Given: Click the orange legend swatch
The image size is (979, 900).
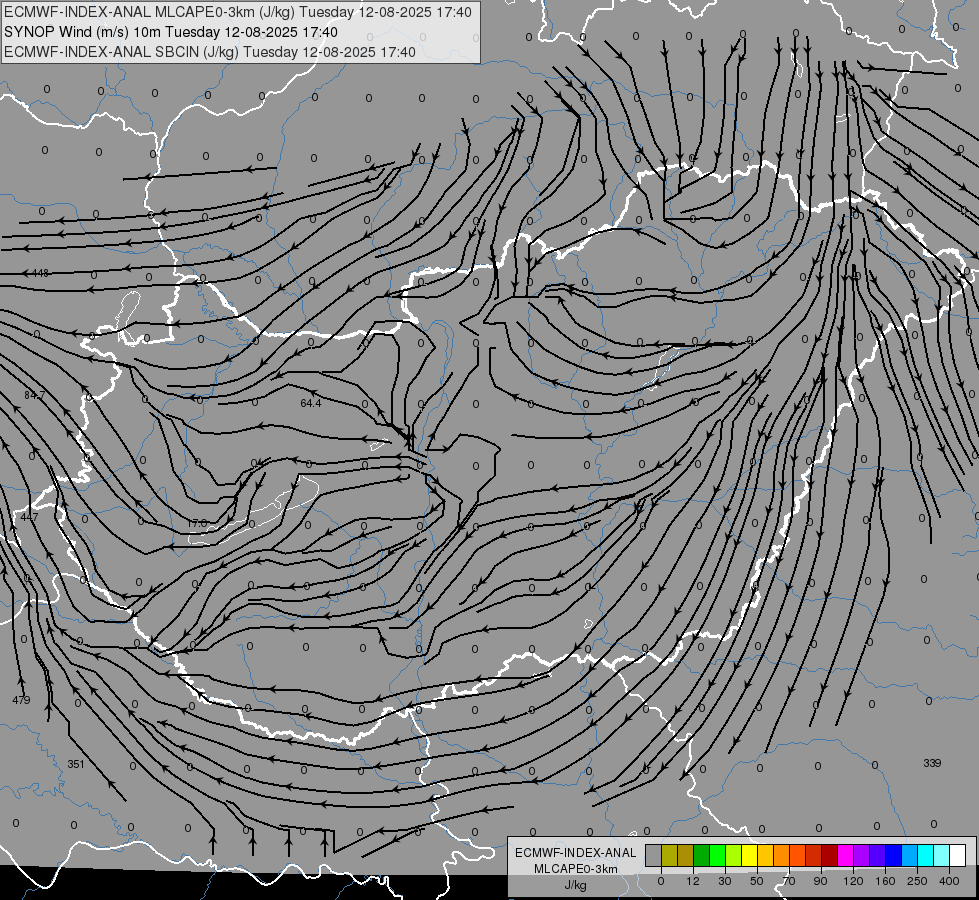Looking at the screenshot, I should click(x=782, y=855).
